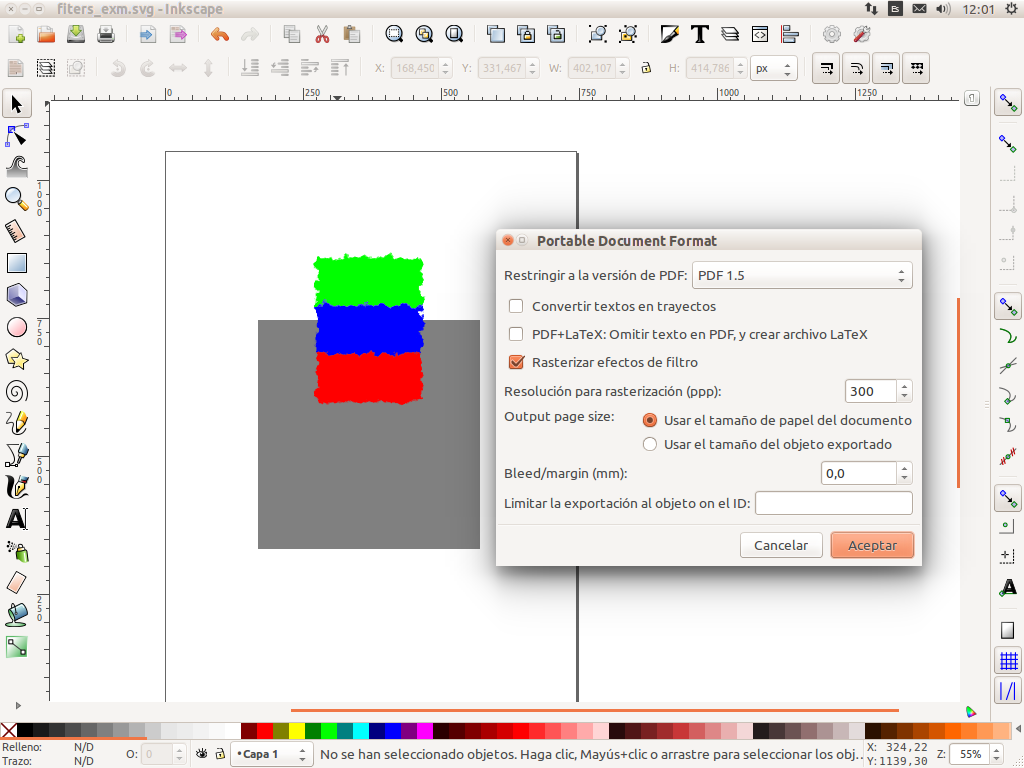Select the Node editing tool
Image resolution: width=1024 pixels, height=768 pixels.
coord(16,135)
